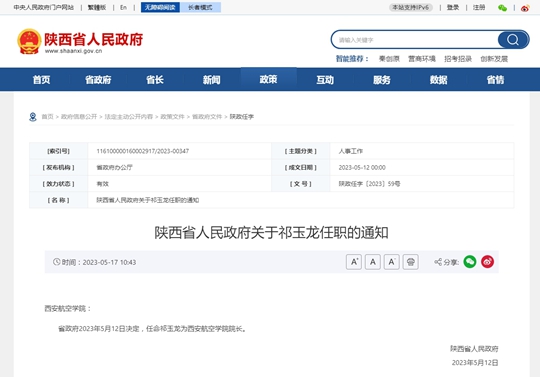Click breadcrumb location pin icon
This screenshot has width=540, height=377.
pyautogui.click(x=33, y=117)
